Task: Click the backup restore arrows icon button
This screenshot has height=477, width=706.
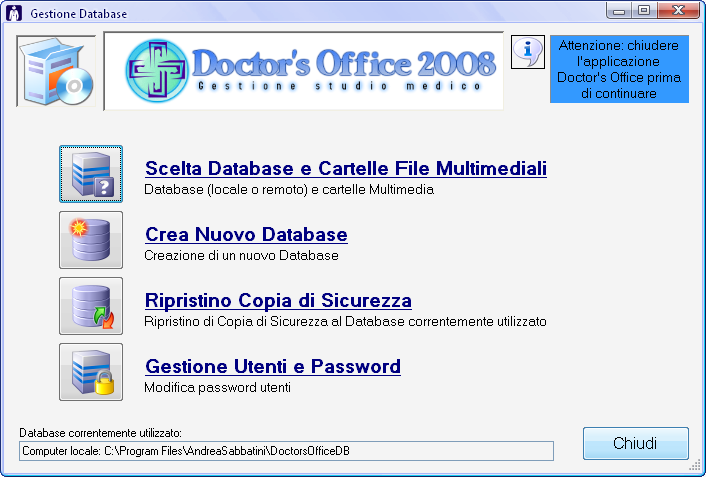Action: (91, 306)
